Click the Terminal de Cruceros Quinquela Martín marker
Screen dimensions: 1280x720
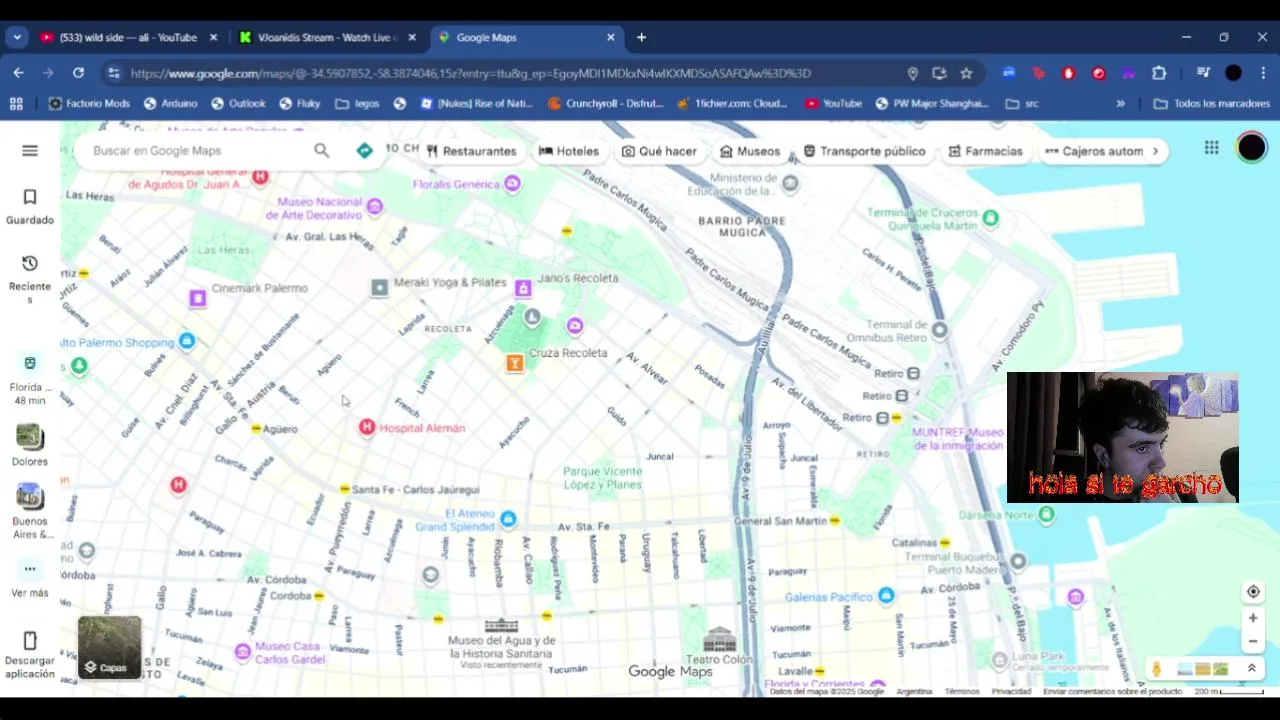point(990,218)
